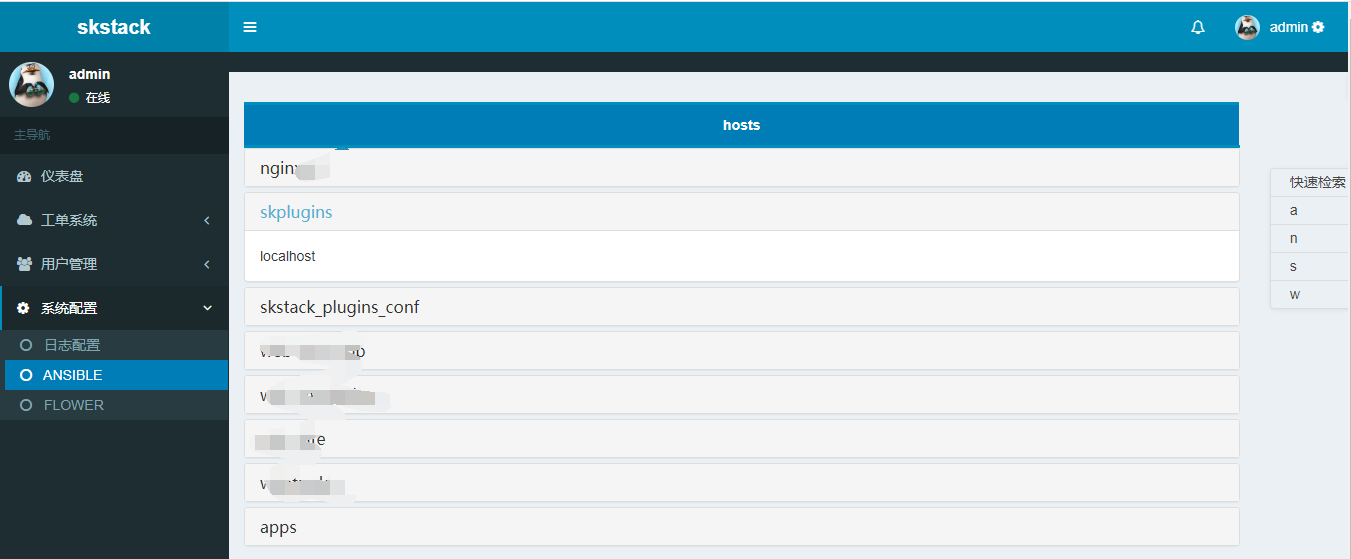Image resolution: width=1351 pixels, height=559 pixels.
Task: Collapse the skplugins host group
Action: 296,212
